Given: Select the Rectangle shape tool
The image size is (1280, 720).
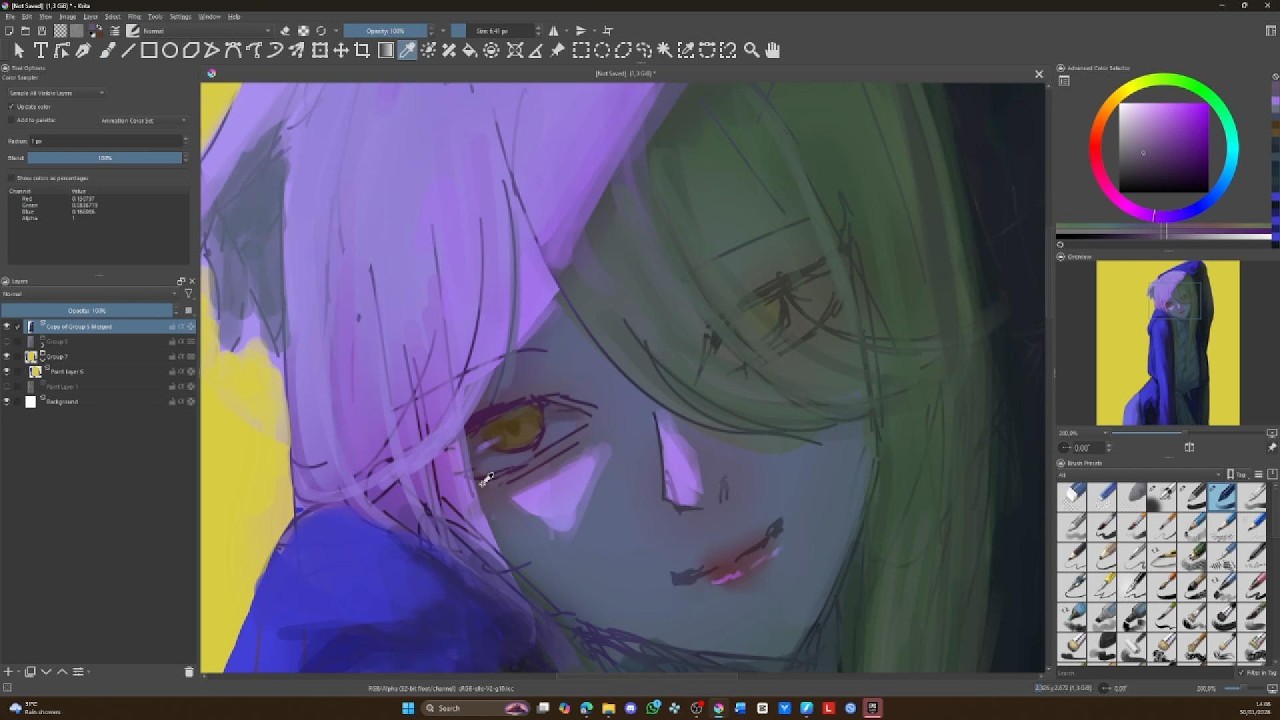Looking at the screenshot, I should (148, 50).
